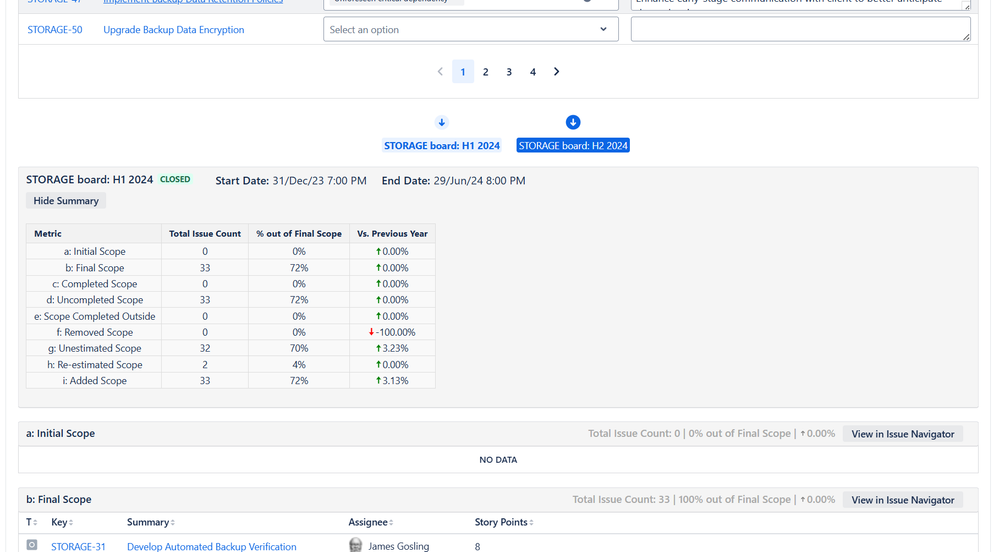Select page 2 in pagination
This screenshot has width=999, height=552.
pyautogui.click(x=485, y=72)
